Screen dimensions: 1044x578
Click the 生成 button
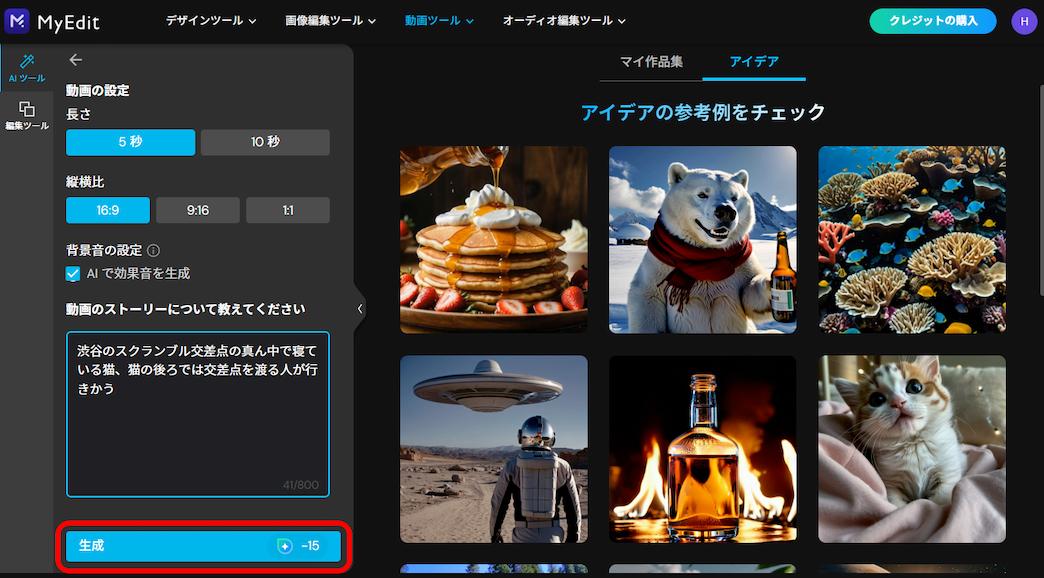point(204,546)
